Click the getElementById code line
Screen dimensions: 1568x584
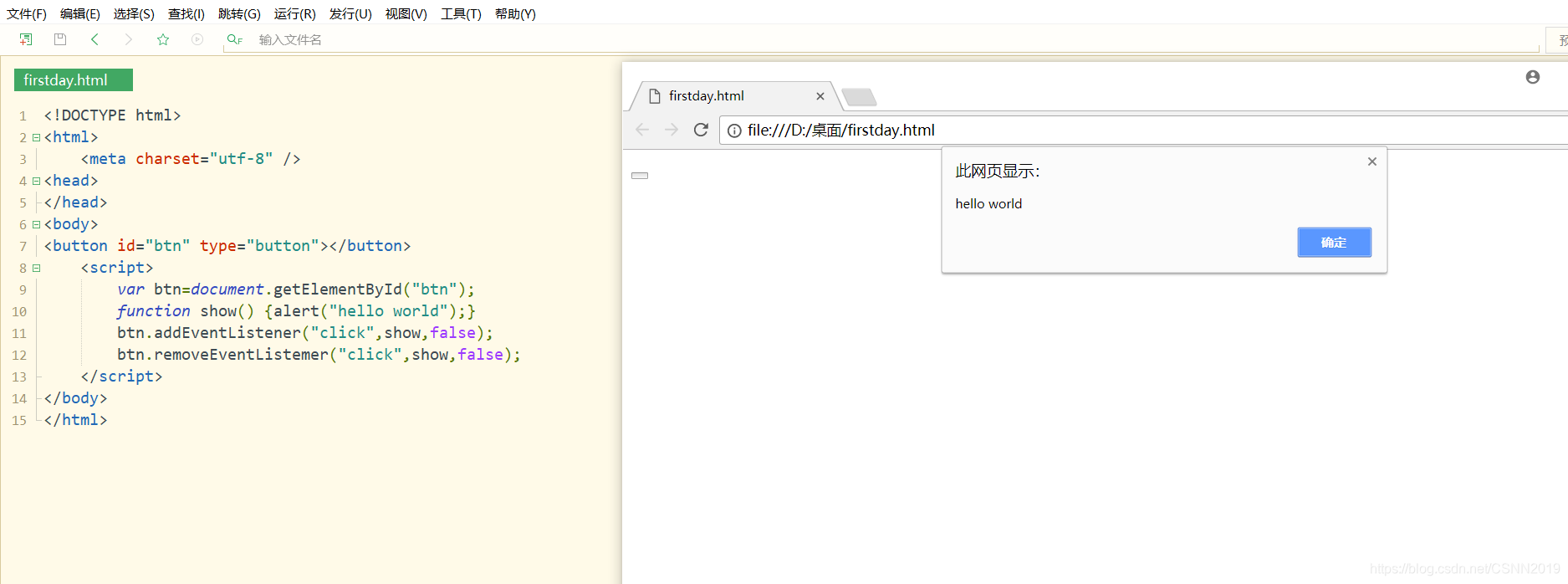click(x=296, y=289)
